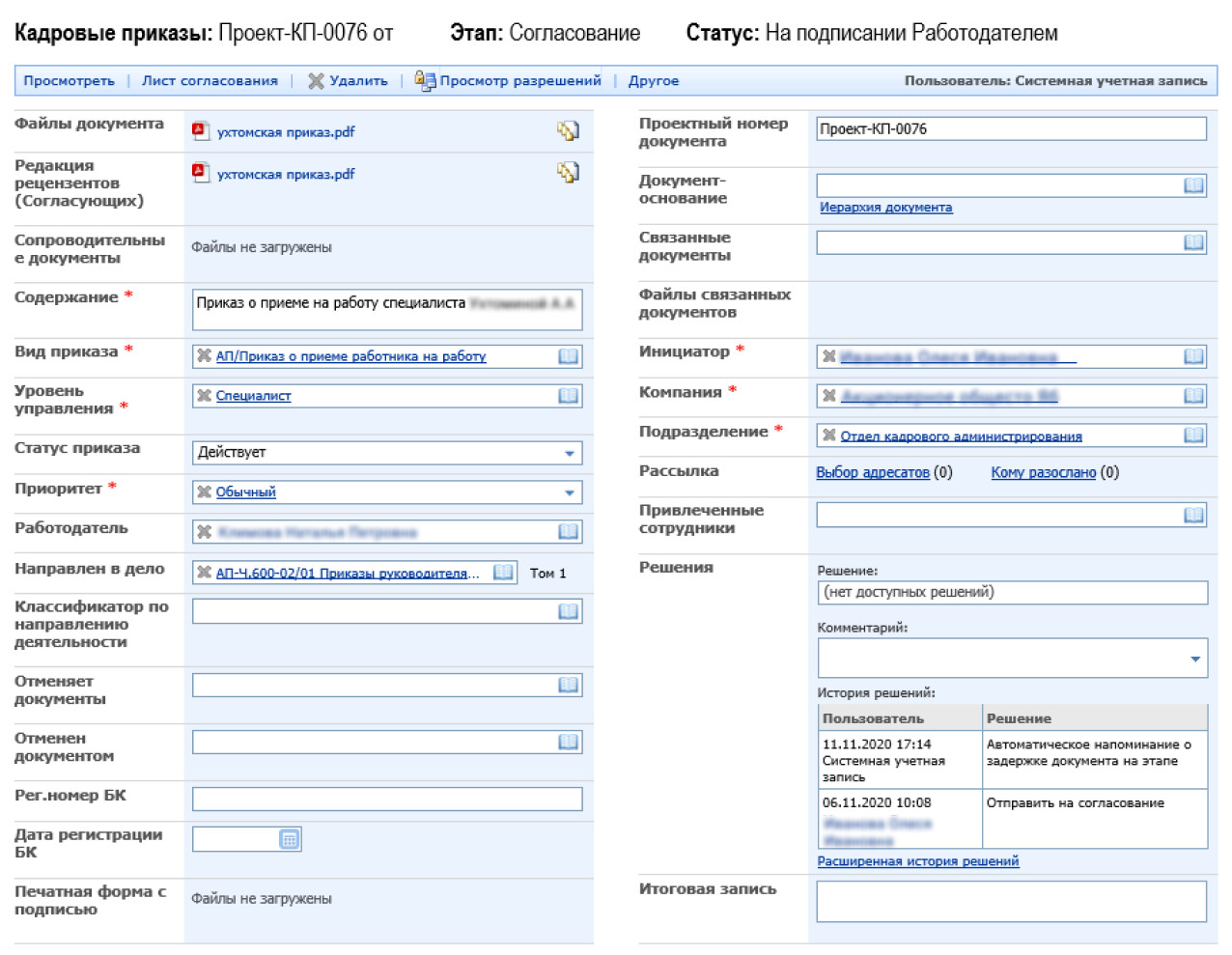The width and height of the screenshot is (1232, 955).
Task: Click the Удалить toolbar button
Action: [348, 81]
